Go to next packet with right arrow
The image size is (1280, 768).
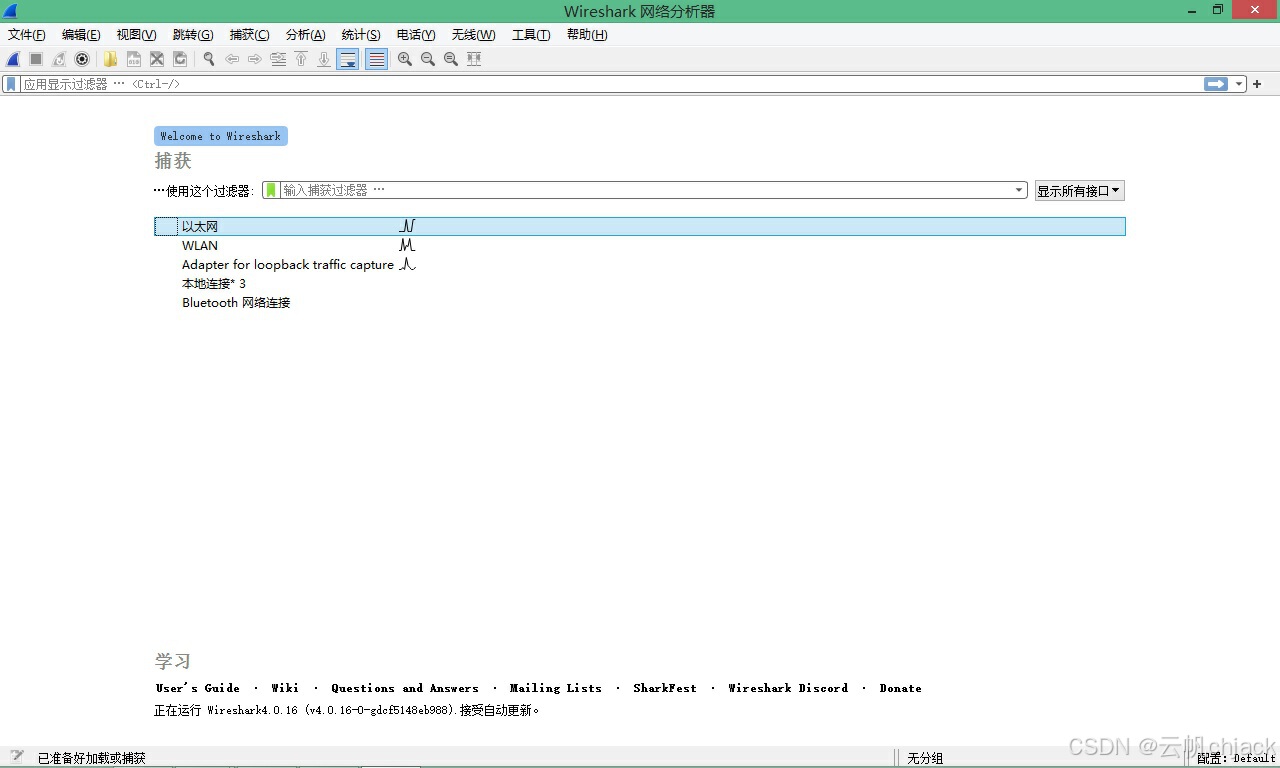click(255, 59)
